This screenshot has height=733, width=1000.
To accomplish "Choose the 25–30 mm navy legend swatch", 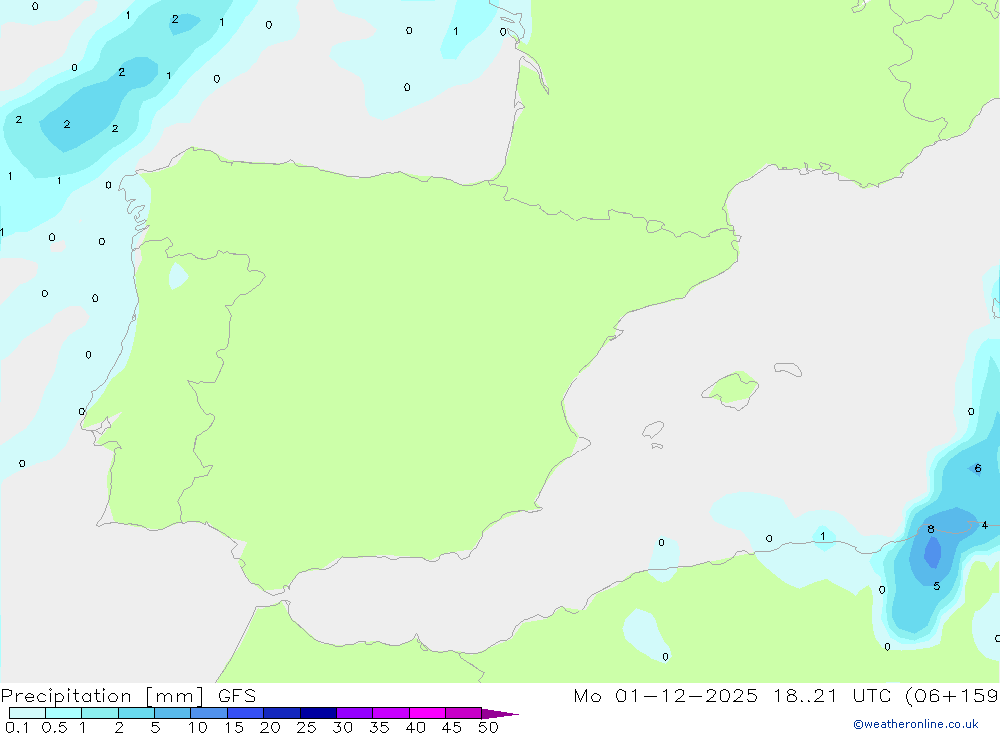I will 318,713.
